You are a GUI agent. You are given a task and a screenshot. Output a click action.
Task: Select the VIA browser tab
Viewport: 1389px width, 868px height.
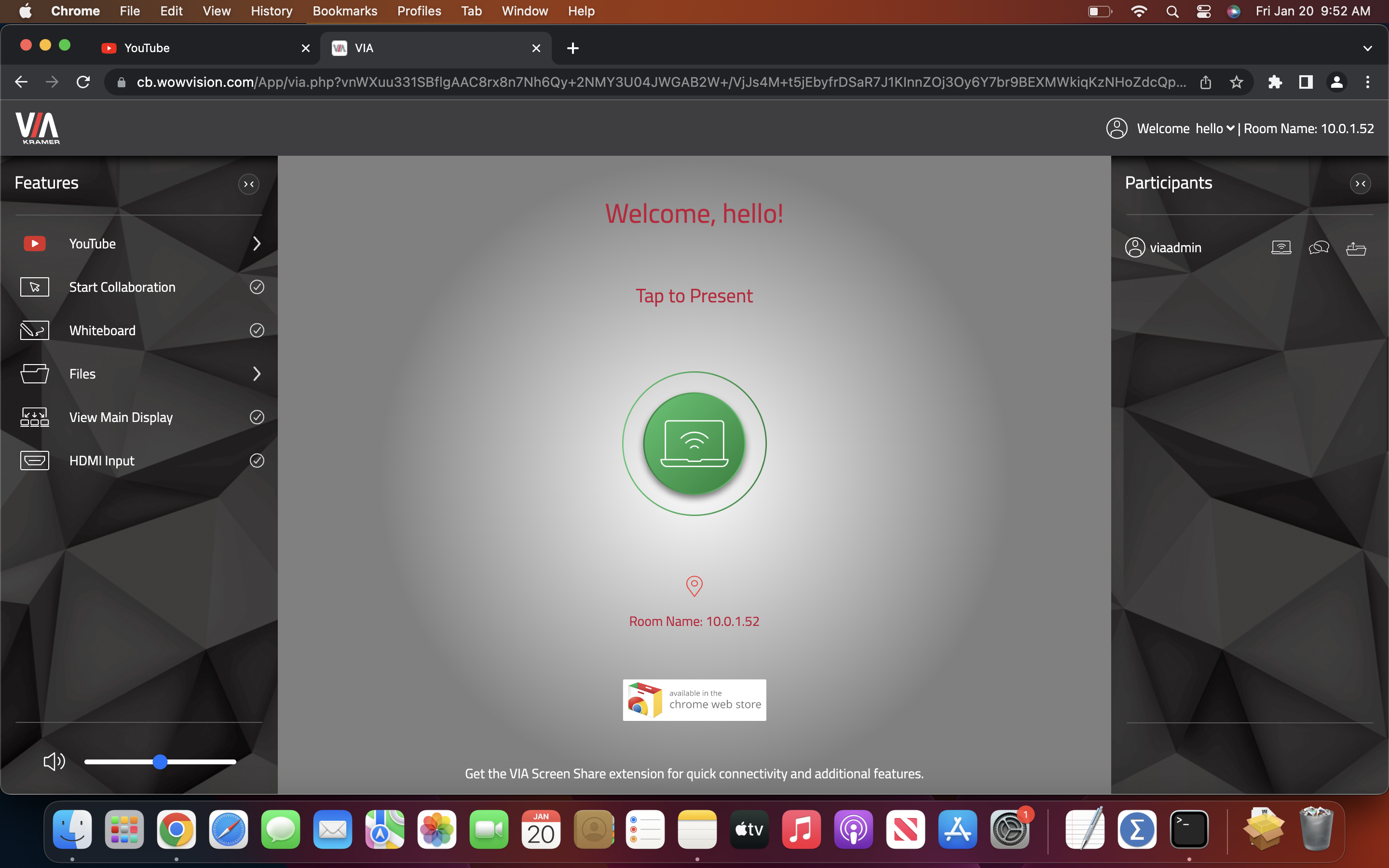point(436,48)
